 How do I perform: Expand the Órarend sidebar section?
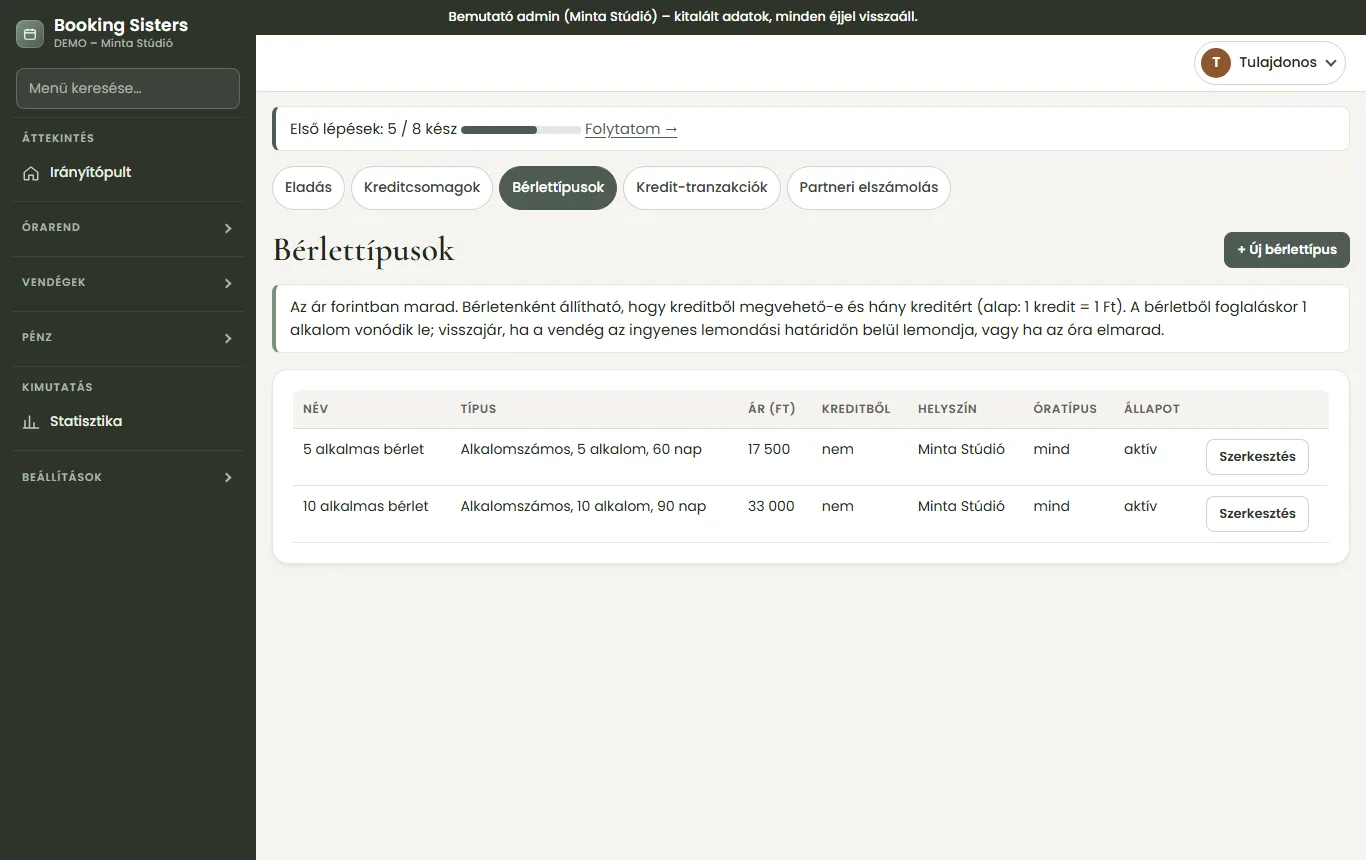128,228
